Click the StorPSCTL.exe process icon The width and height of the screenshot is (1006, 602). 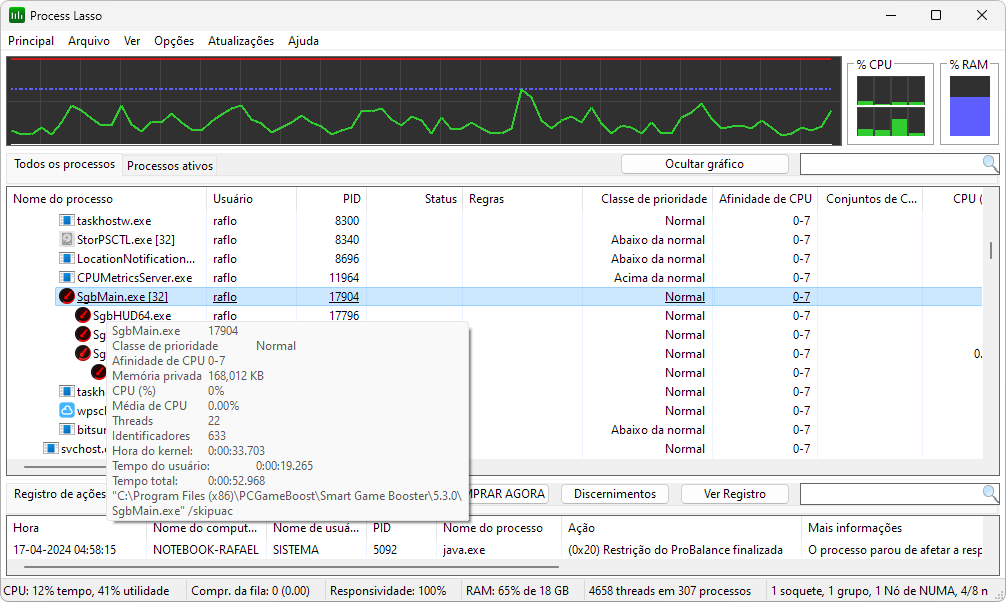pos(66,239)
